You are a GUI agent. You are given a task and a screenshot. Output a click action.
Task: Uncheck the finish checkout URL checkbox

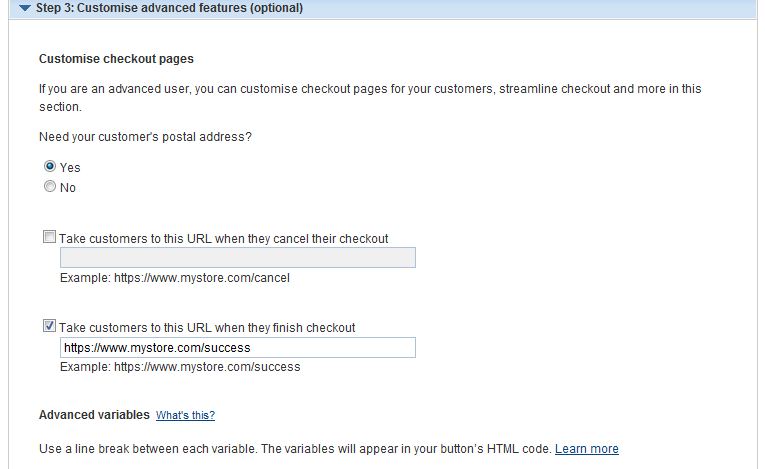coord(50,326)
